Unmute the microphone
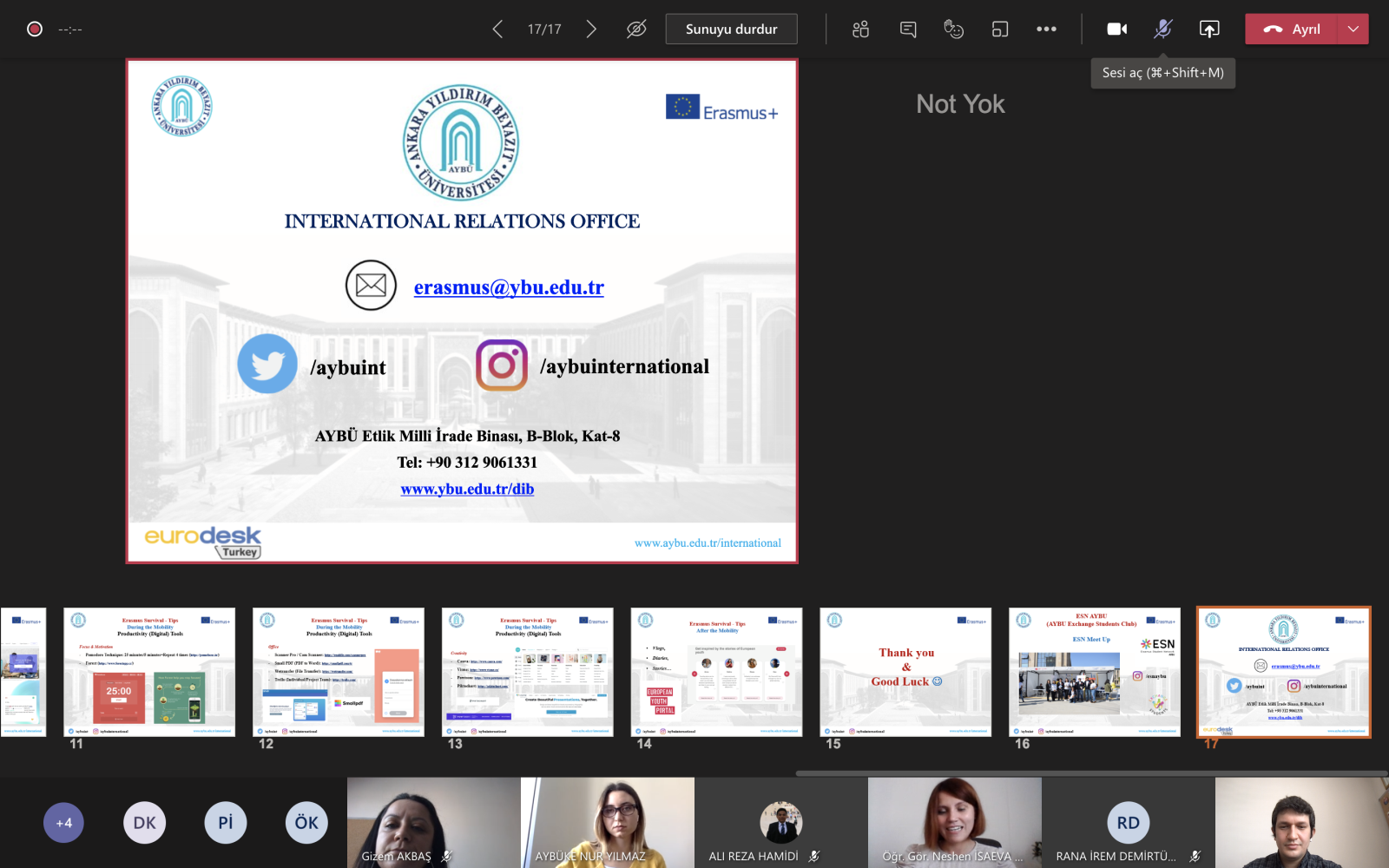Viewport: 1389px width, 868px height. point(1162,30)
